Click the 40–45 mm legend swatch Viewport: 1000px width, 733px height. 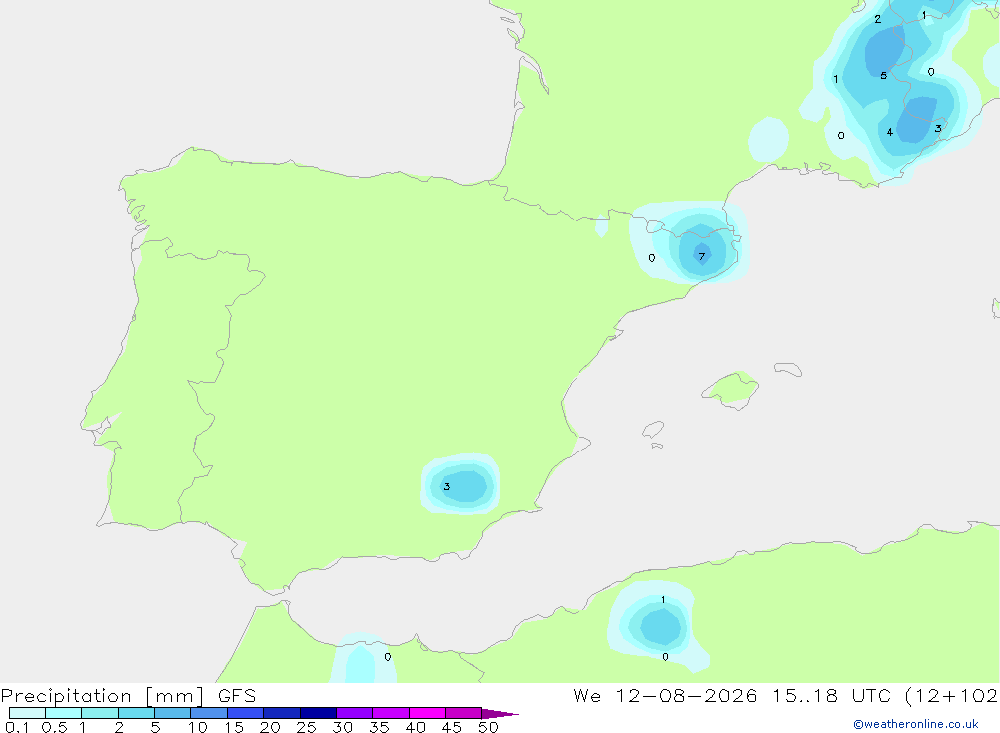pos(427,713)
